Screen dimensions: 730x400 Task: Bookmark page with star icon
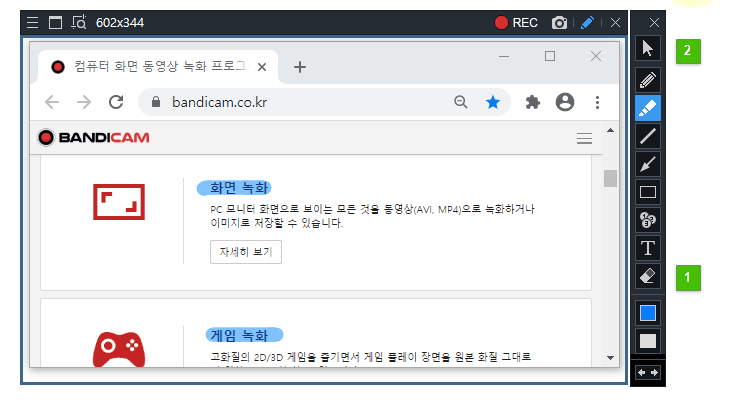click(x=493, y=102)
